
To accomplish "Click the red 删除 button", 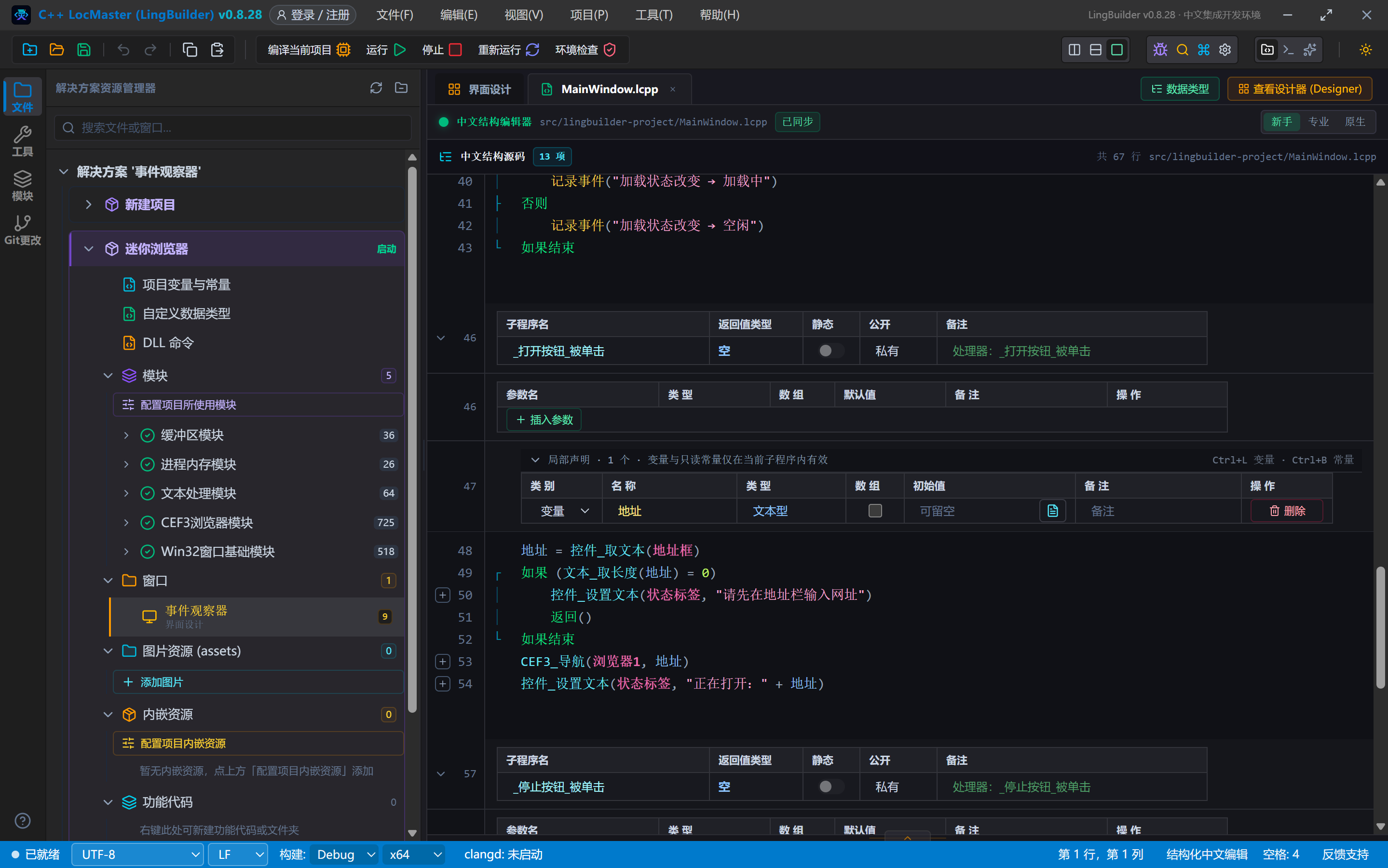I will click(x=1286, y=511).
